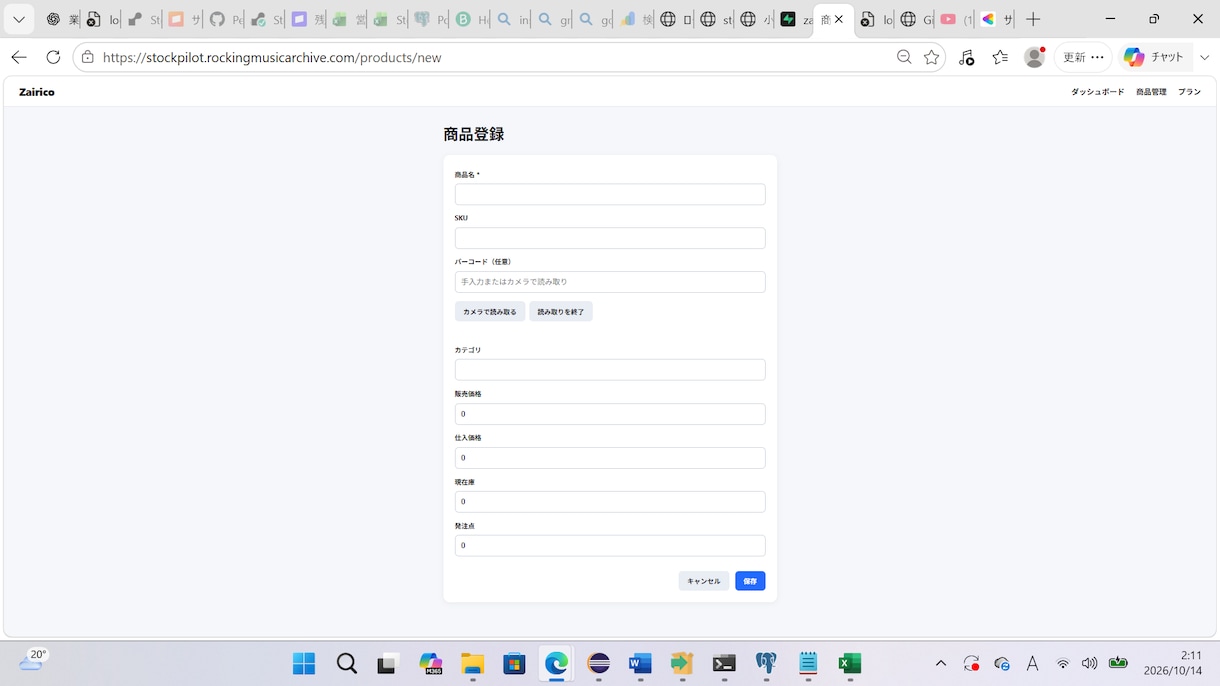
Task: Click into the 販売価格 field
Action: (610, 414)
